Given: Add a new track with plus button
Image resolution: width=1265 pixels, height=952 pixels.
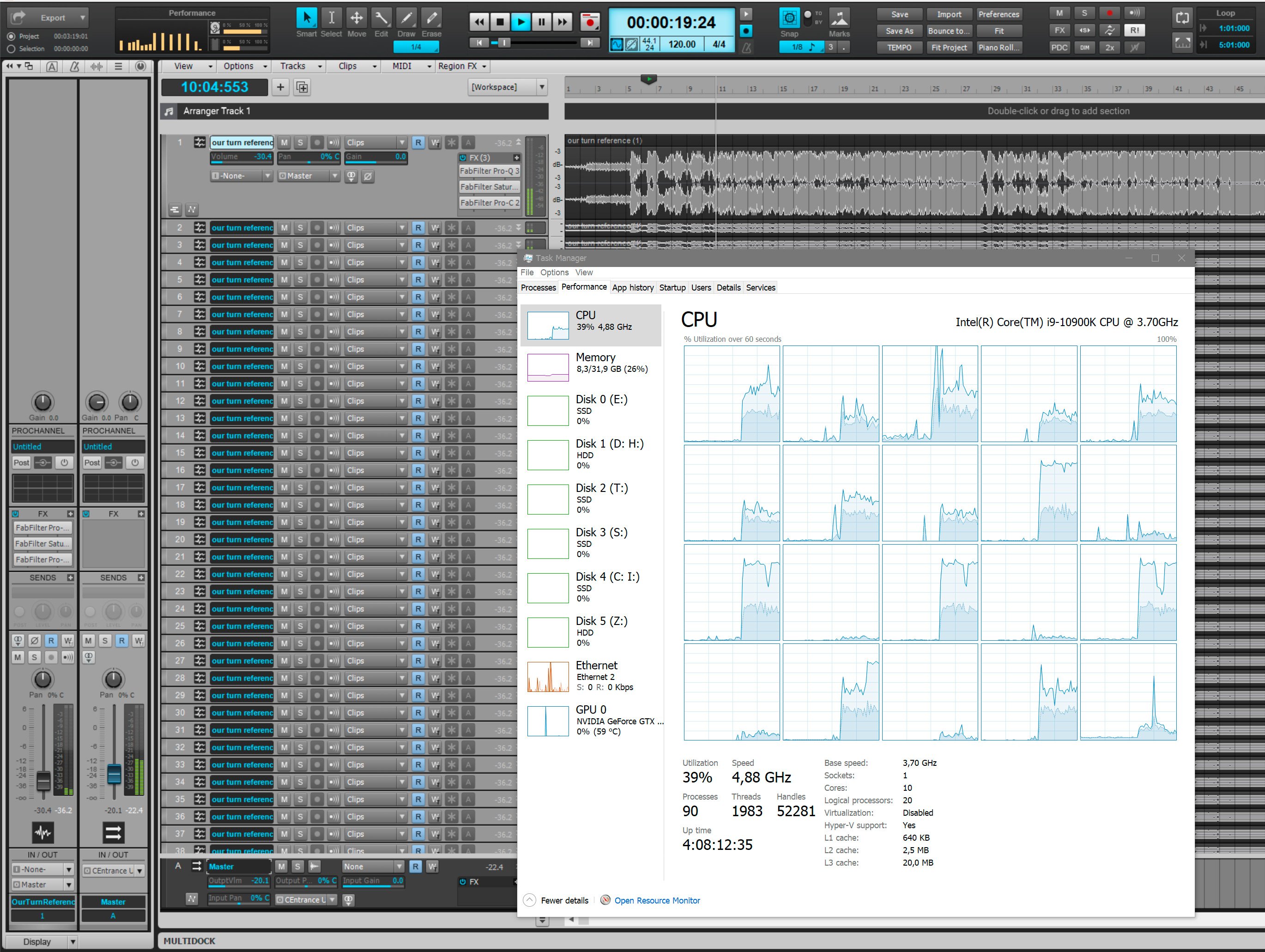Looking at the screenshot, I should 280,87.
